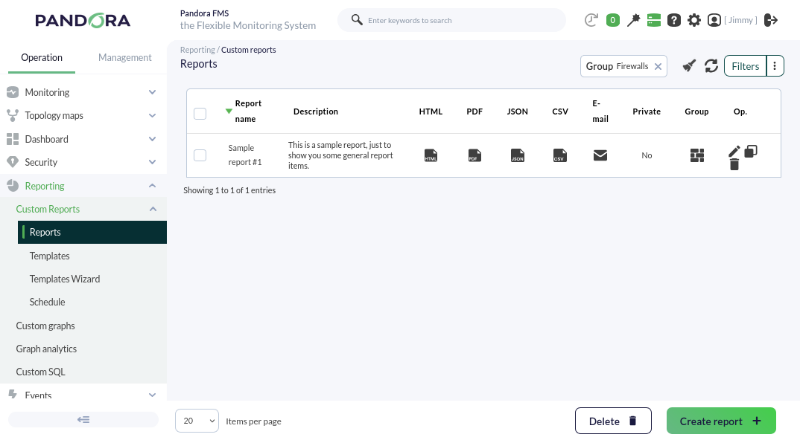Open the Jimmy user profile icon
The image size is (800, 440).
pos(714,20)
